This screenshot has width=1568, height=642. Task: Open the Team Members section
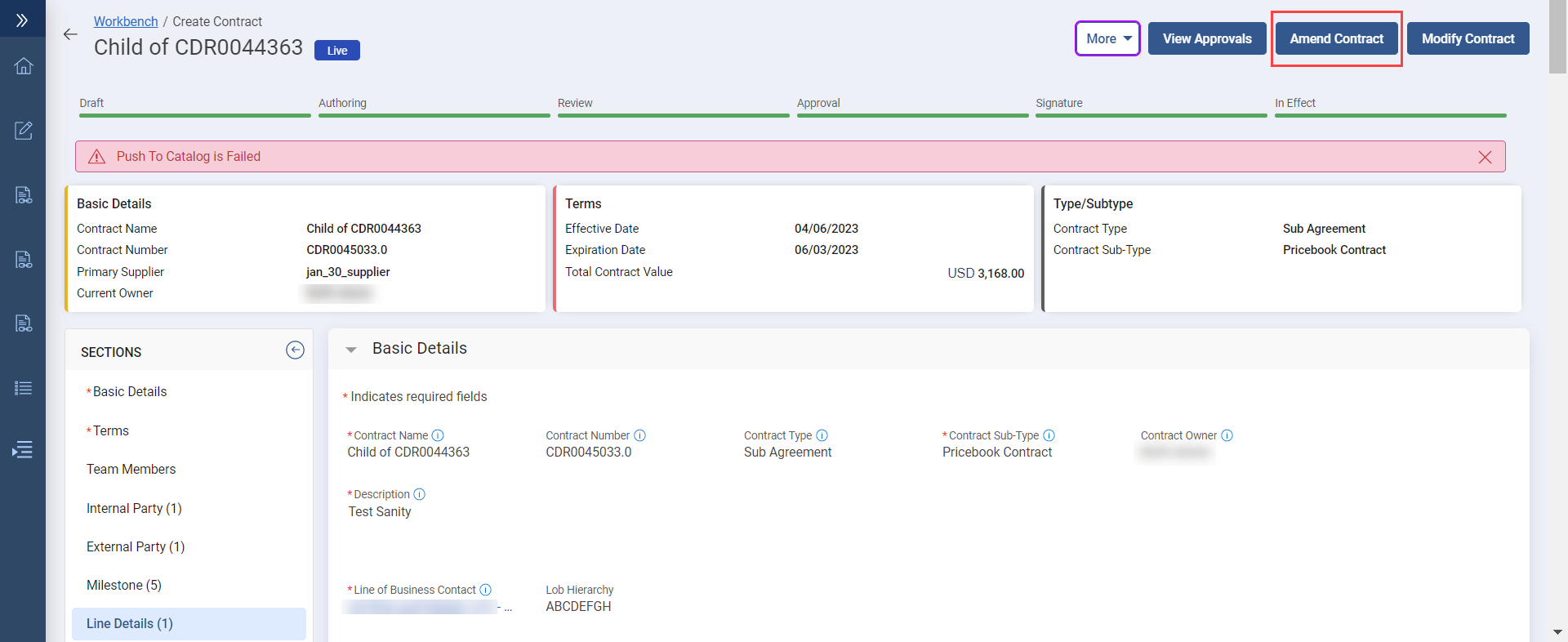(131, 469)
